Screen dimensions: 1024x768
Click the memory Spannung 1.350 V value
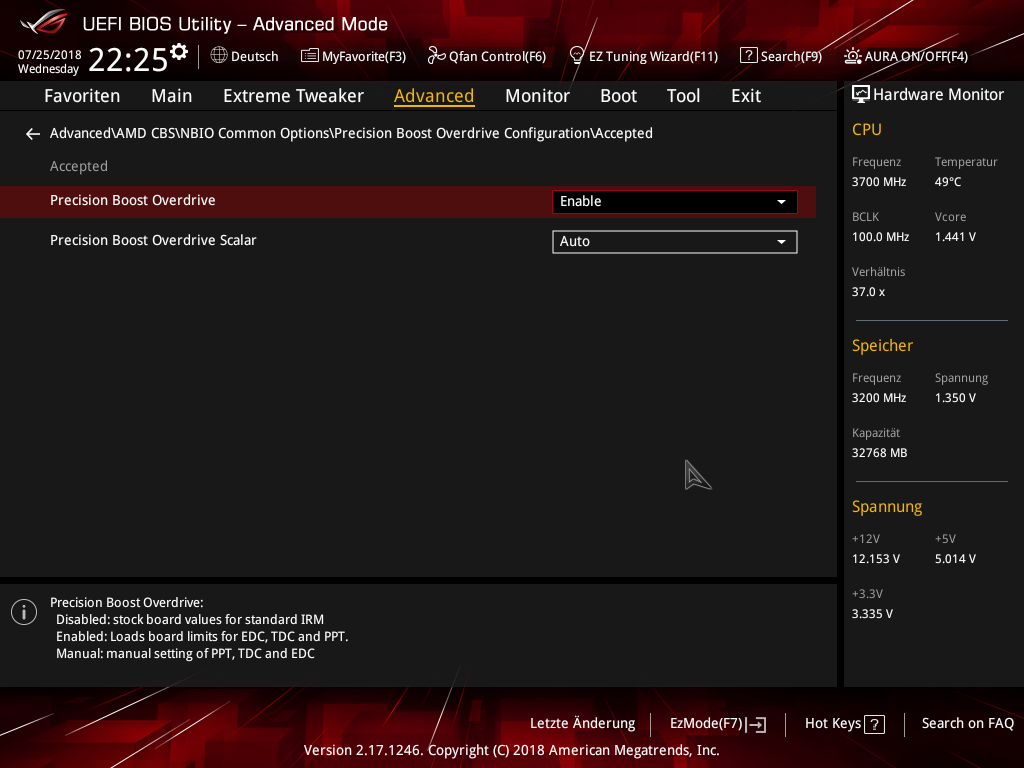(x=955, y=398)
